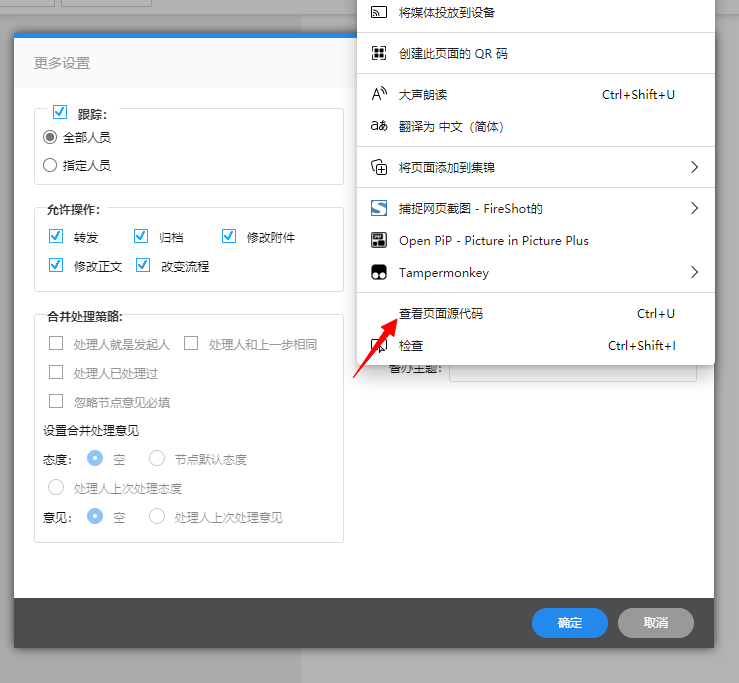This screenshot has width=739, height=683.
Task: Select the 指定人员 radio option
Action: pyautogui.click(x=50, y=165)
